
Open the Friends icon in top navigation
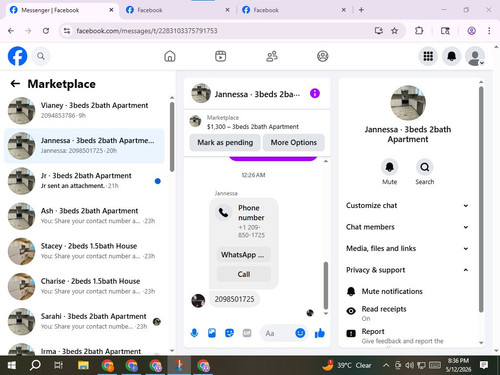click(x=272, y=56)
